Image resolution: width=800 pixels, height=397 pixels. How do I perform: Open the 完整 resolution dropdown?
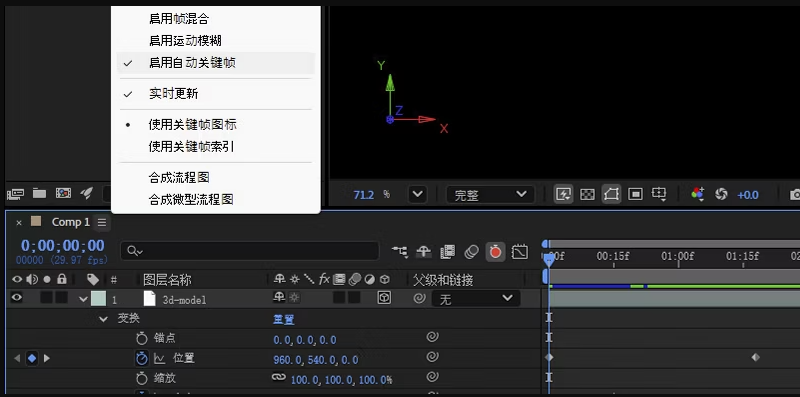tap(490, 194)
